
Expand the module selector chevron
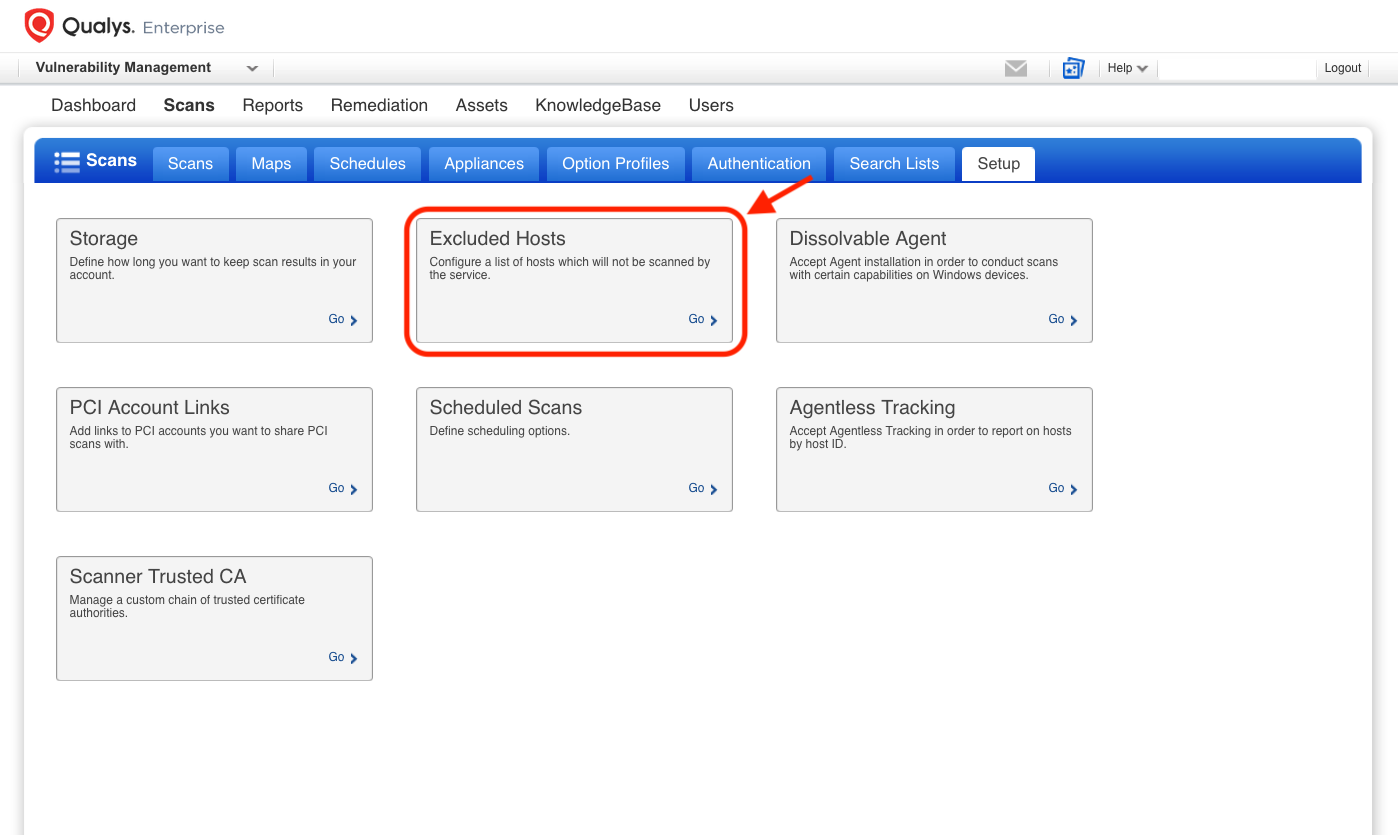[x=252, y=68]
